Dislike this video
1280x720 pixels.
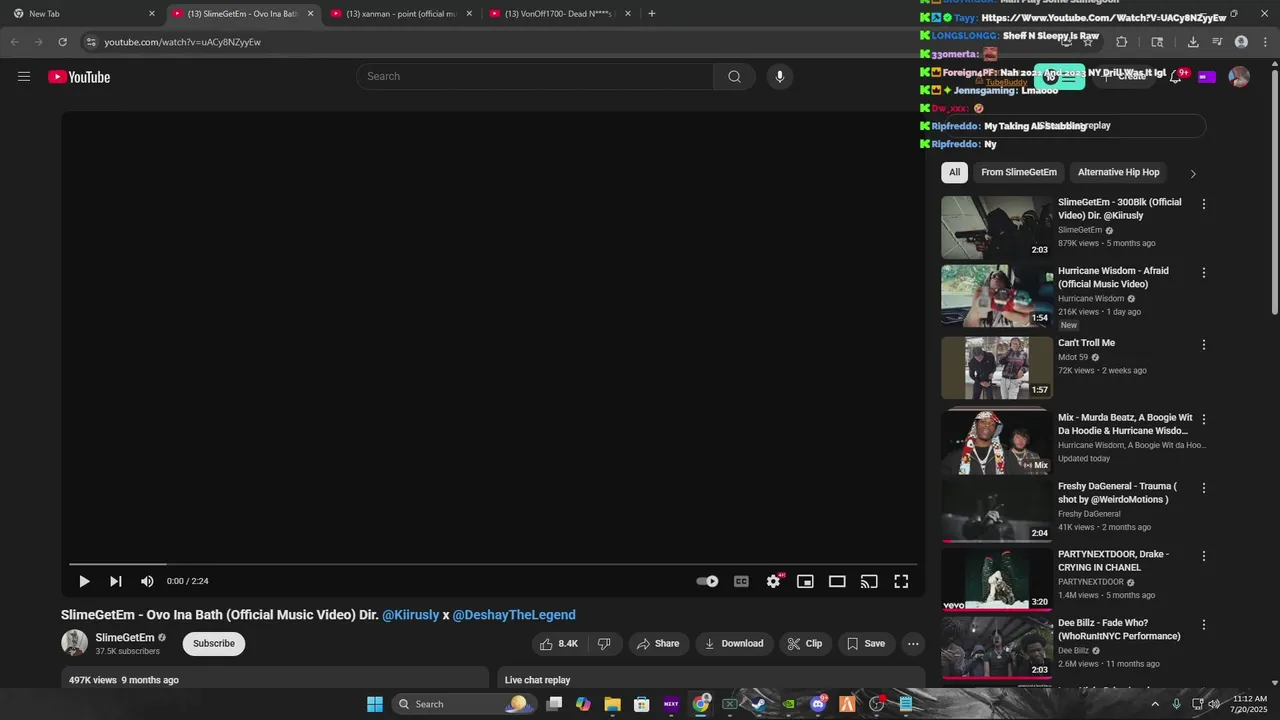pos(604,644)
